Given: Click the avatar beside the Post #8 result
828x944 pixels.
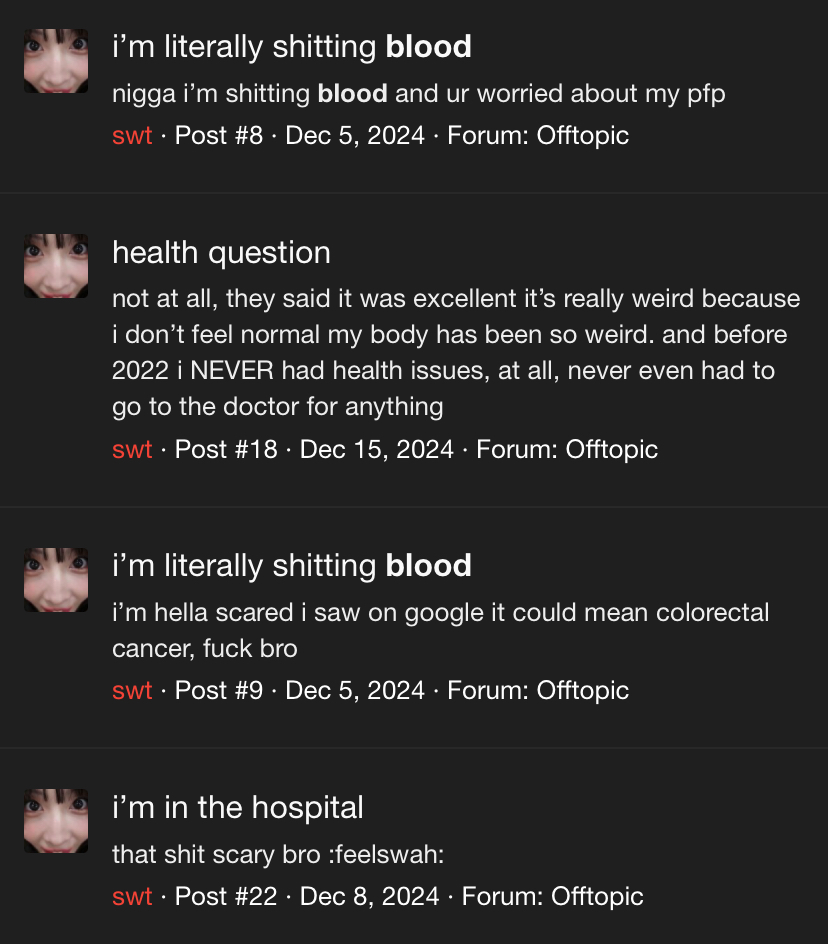Looking at the screenshot, I should point(56,61).
